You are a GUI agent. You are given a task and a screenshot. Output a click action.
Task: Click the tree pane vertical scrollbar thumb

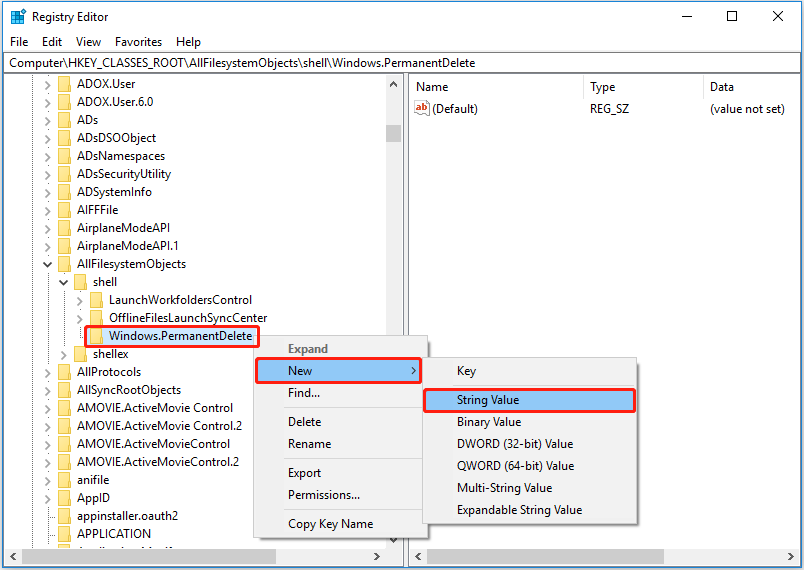(x=393, y=133)
